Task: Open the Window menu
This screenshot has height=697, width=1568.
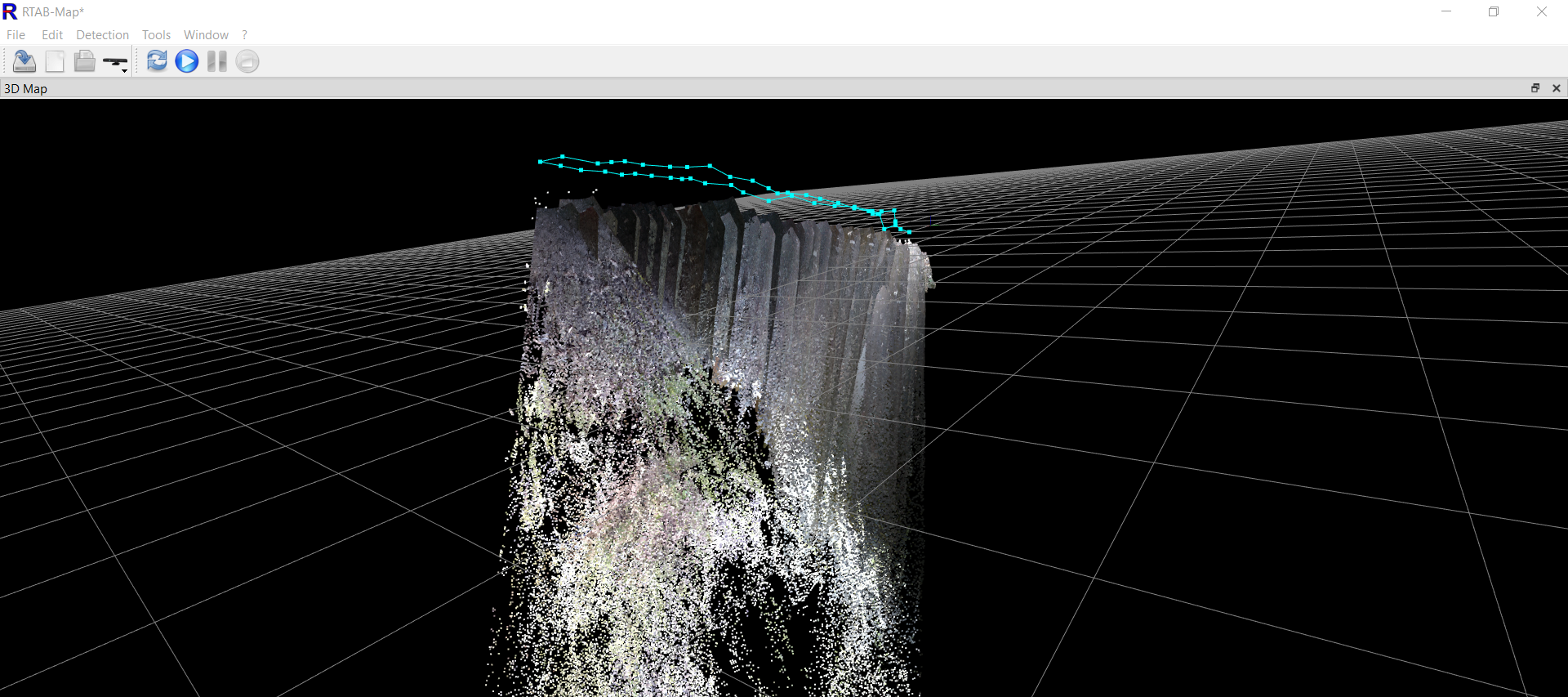Action: coord(206,35)
